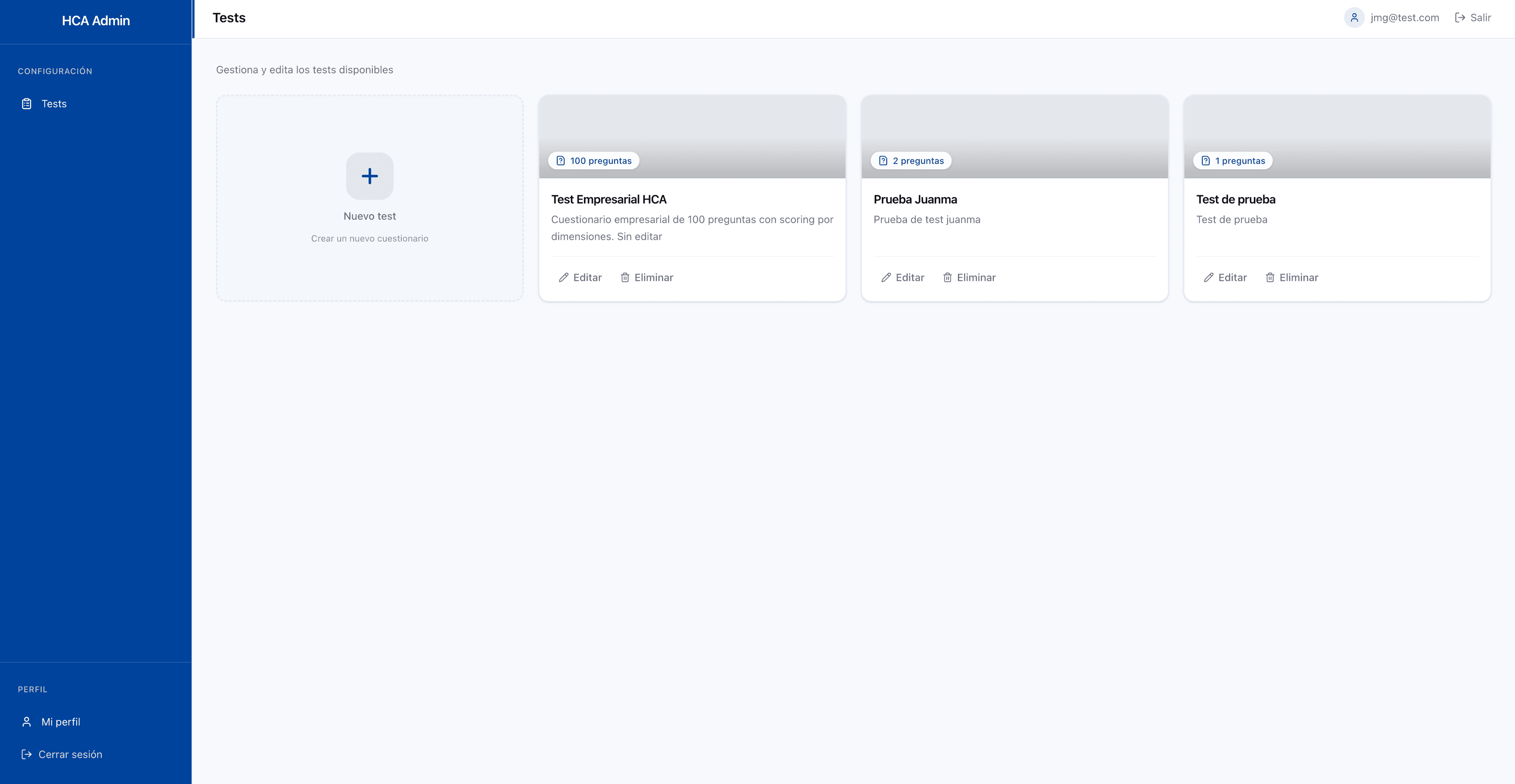The width and height of the screenshot is (1515, 784).
Task: Click the Cerrar sesión exit icon in sidebar
Action: (26, 754)
